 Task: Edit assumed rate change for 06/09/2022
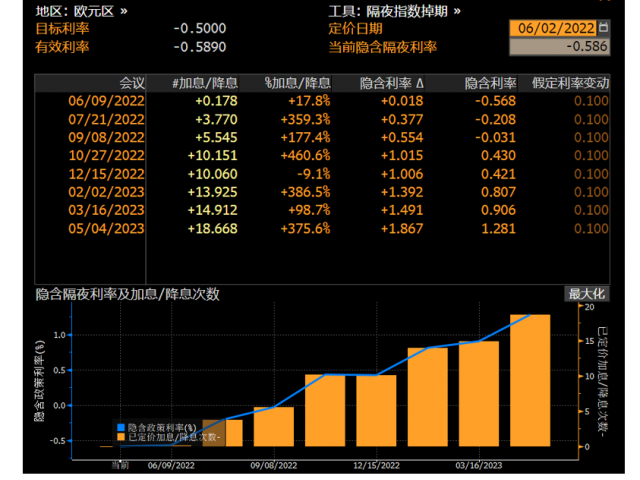pyautogui.click(x=590, y=100)
